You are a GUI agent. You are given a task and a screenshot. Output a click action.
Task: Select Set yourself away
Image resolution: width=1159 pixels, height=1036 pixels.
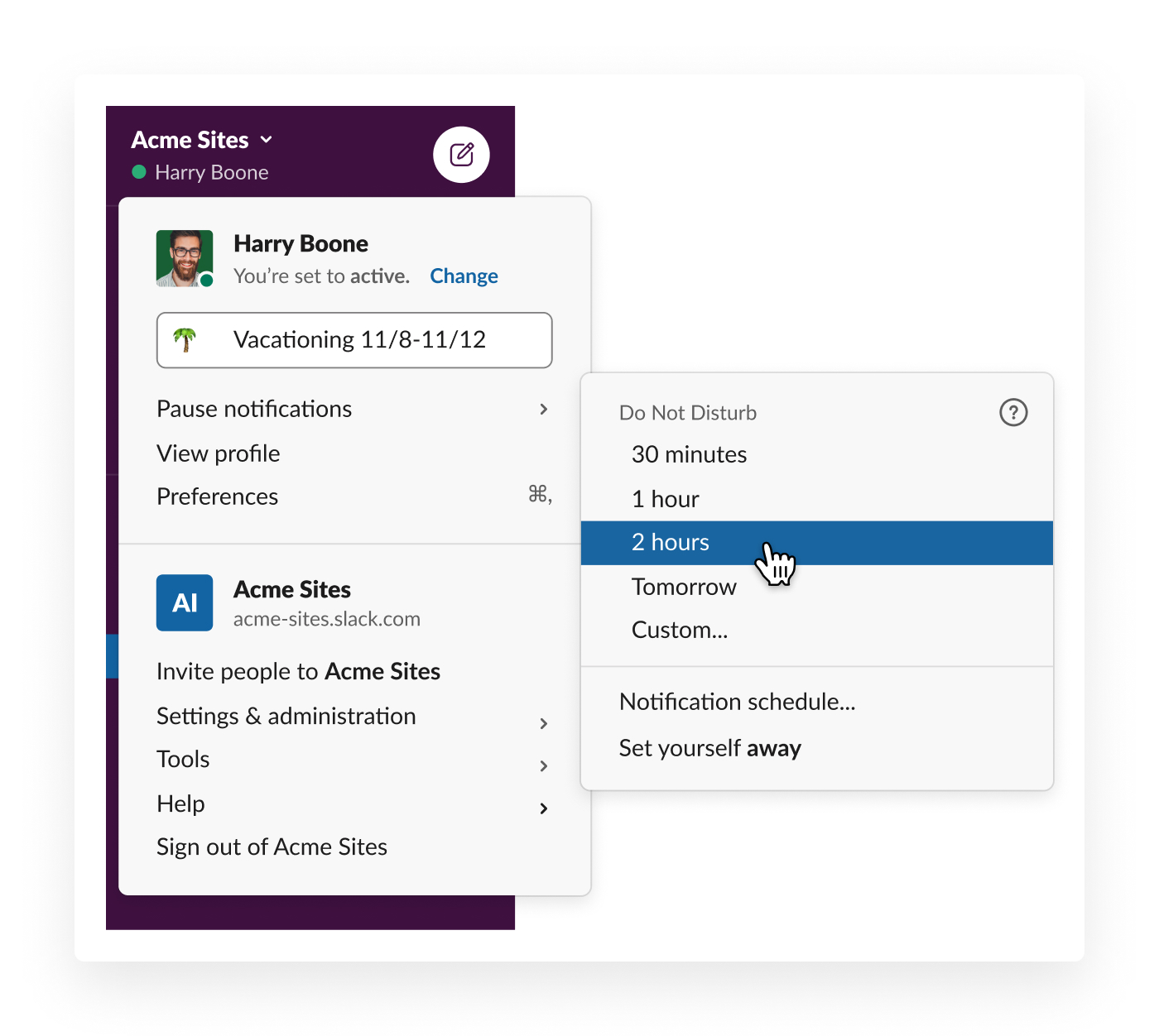pyautogui.click(x=817, y=748)
